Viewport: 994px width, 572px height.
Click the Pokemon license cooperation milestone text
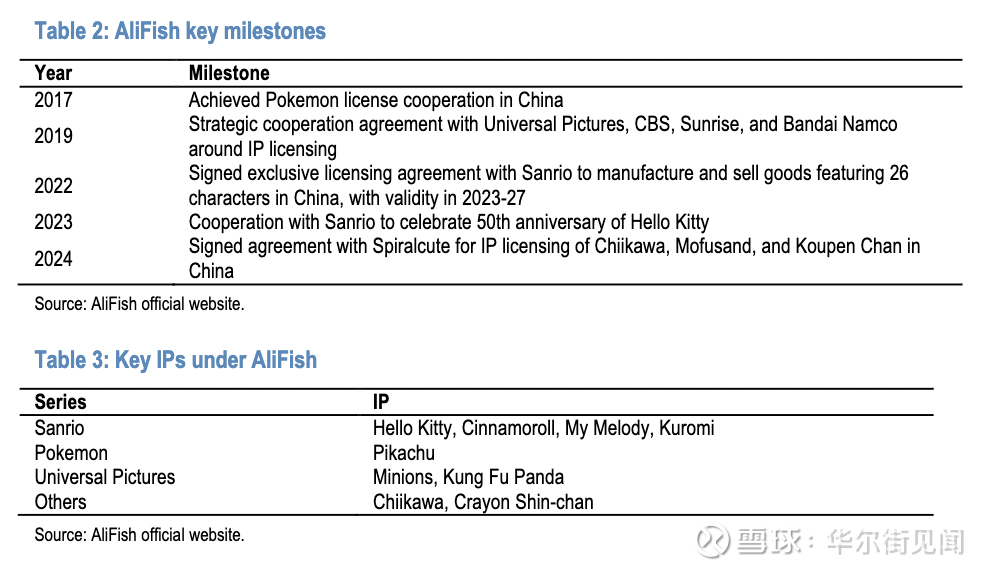coord(375,100)
